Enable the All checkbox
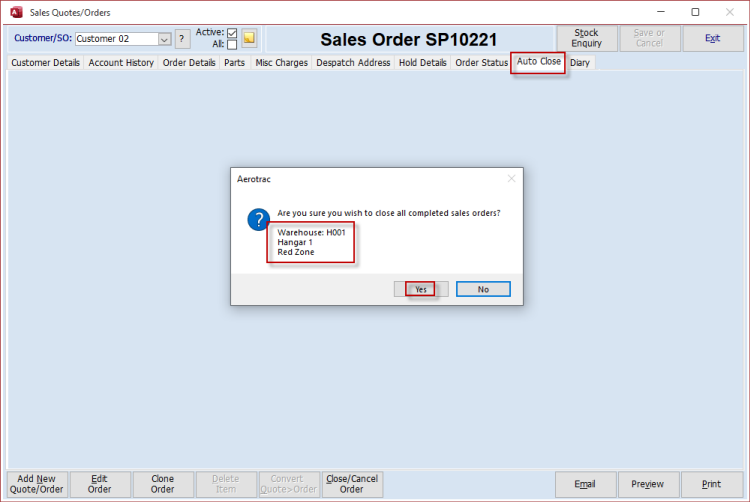Viewport: 750px width, 502px height. click(232, 45)
